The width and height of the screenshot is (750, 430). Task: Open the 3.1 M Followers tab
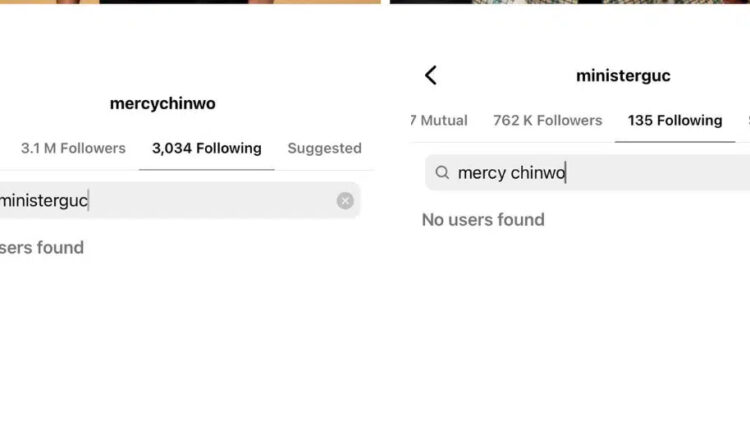(x=73, y=148)
